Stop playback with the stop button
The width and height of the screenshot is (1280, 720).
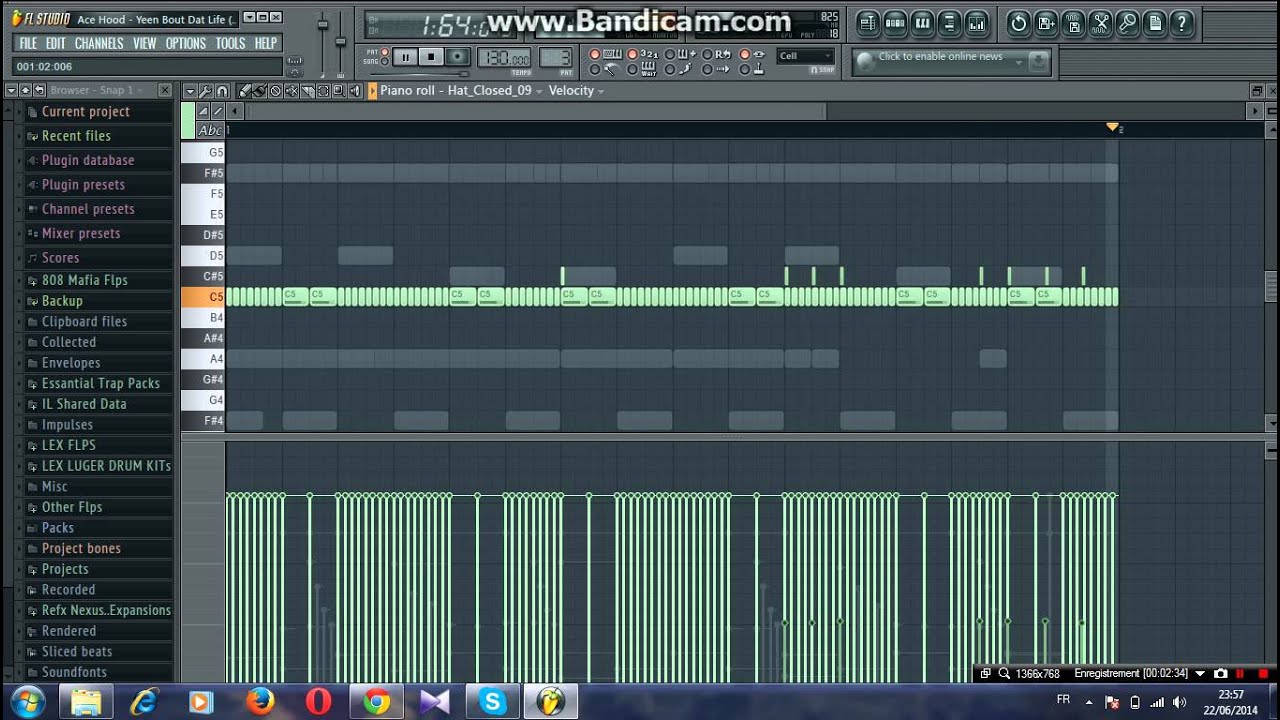pos(431,57)
